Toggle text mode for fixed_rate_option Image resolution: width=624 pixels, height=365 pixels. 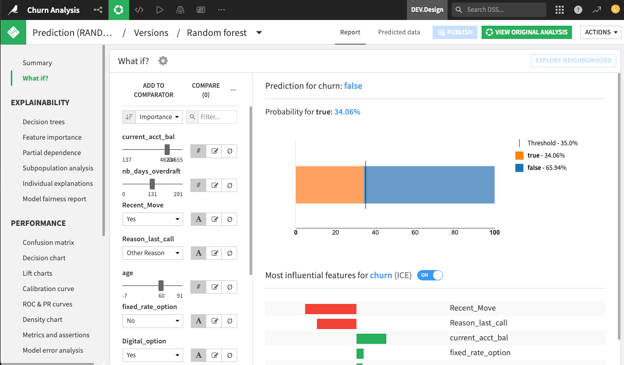click(x=198, y=321)
